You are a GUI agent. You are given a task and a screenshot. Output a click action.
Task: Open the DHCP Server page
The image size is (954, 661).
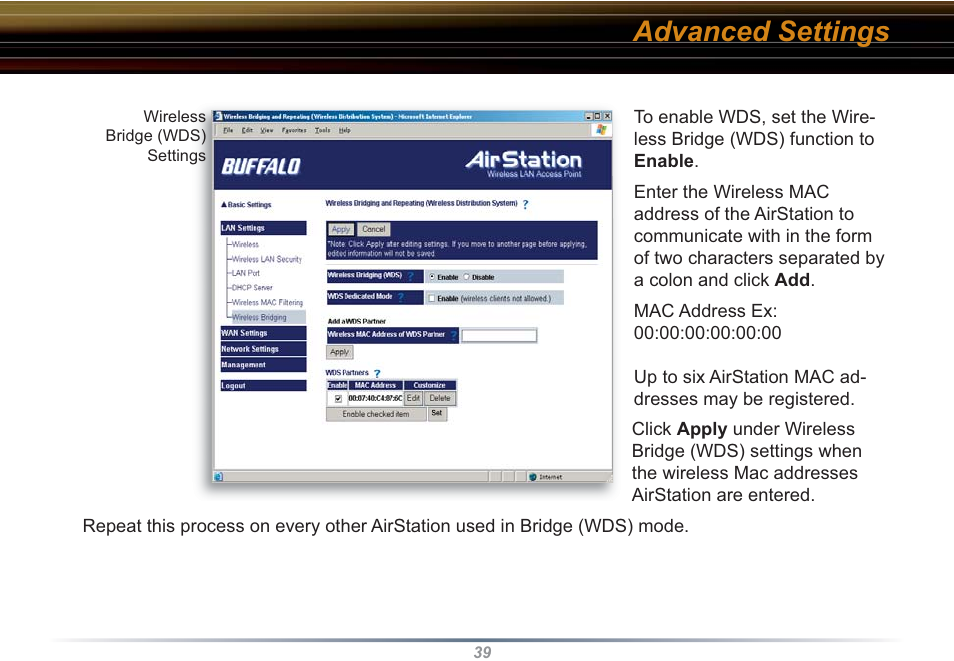tap(252, 288)
